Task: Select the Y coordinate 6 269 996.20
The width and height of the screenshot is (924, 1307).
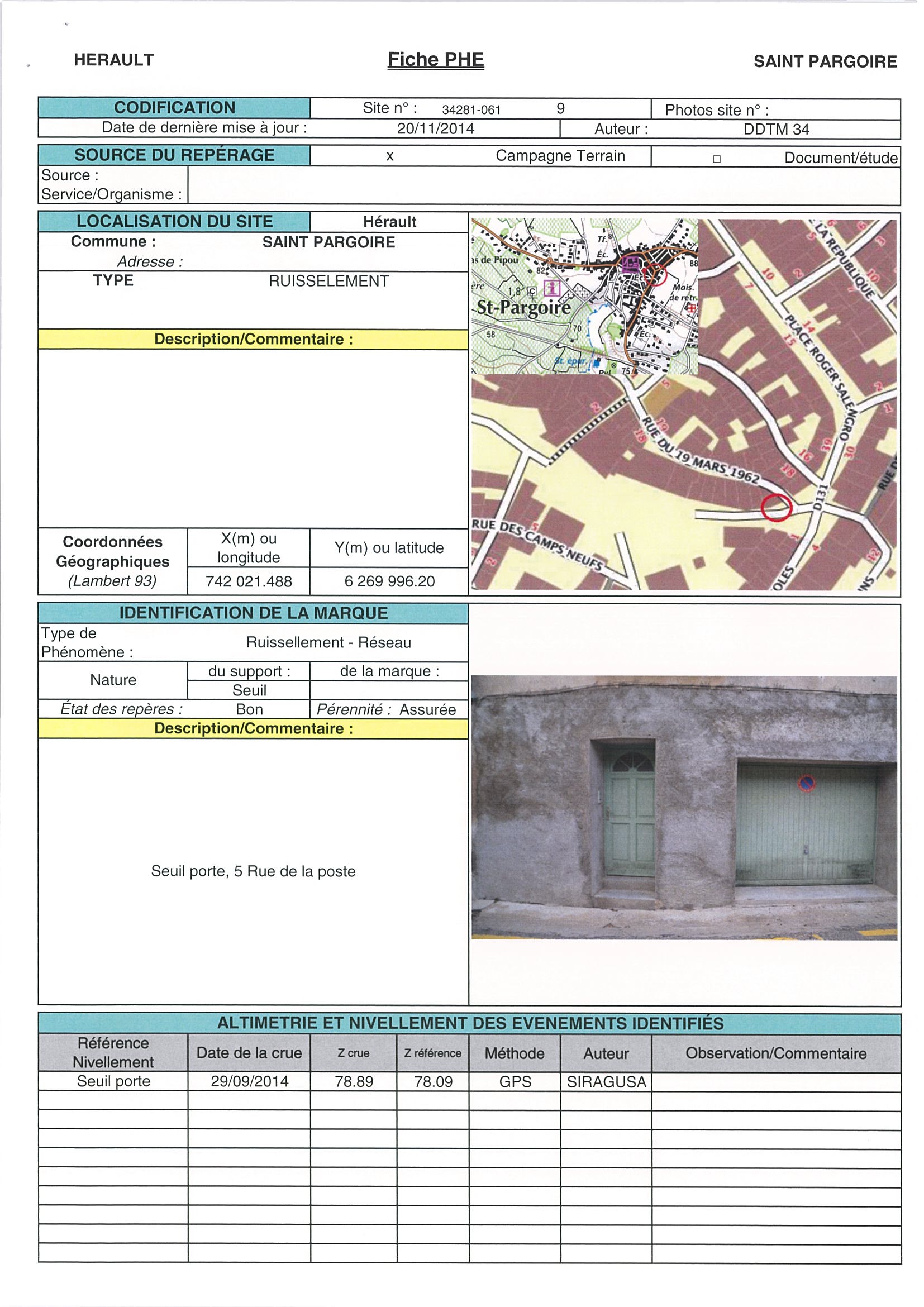Action: point(389,581)
